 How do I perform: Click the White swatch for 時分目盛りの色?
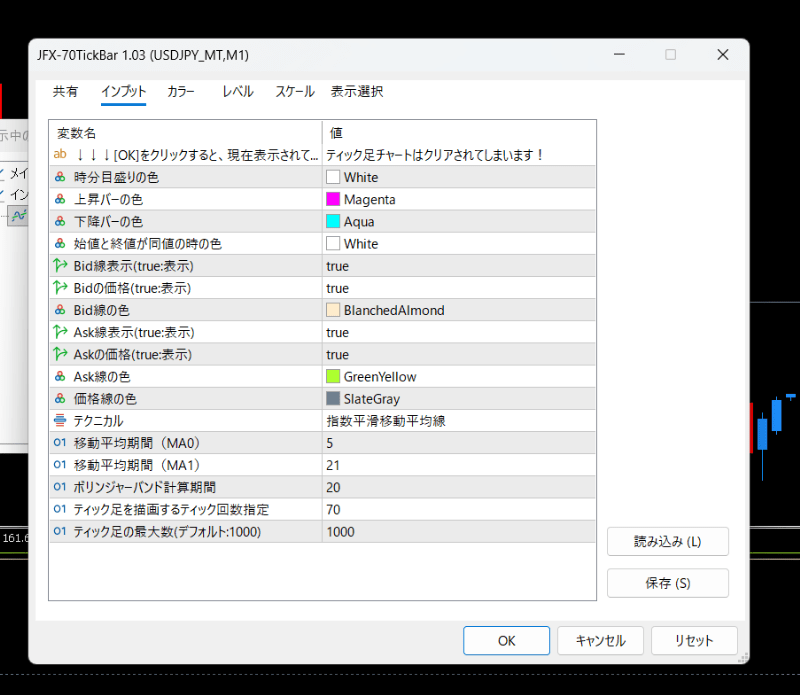(333, 177)
